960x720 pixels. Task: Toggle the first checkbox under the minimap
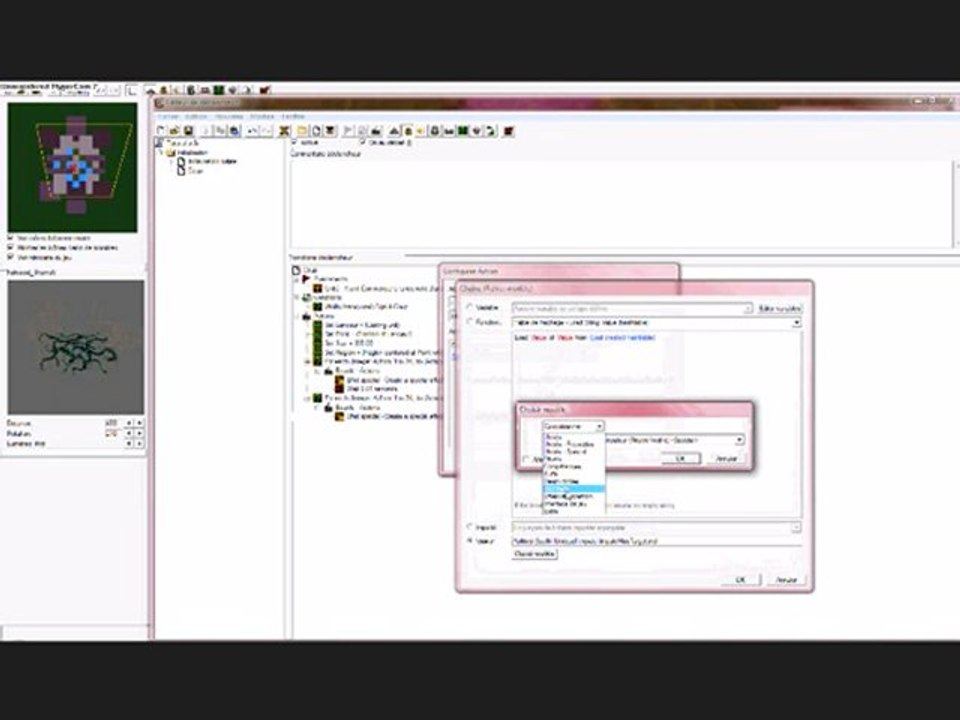pyautogui.click(x=10, y=238)
